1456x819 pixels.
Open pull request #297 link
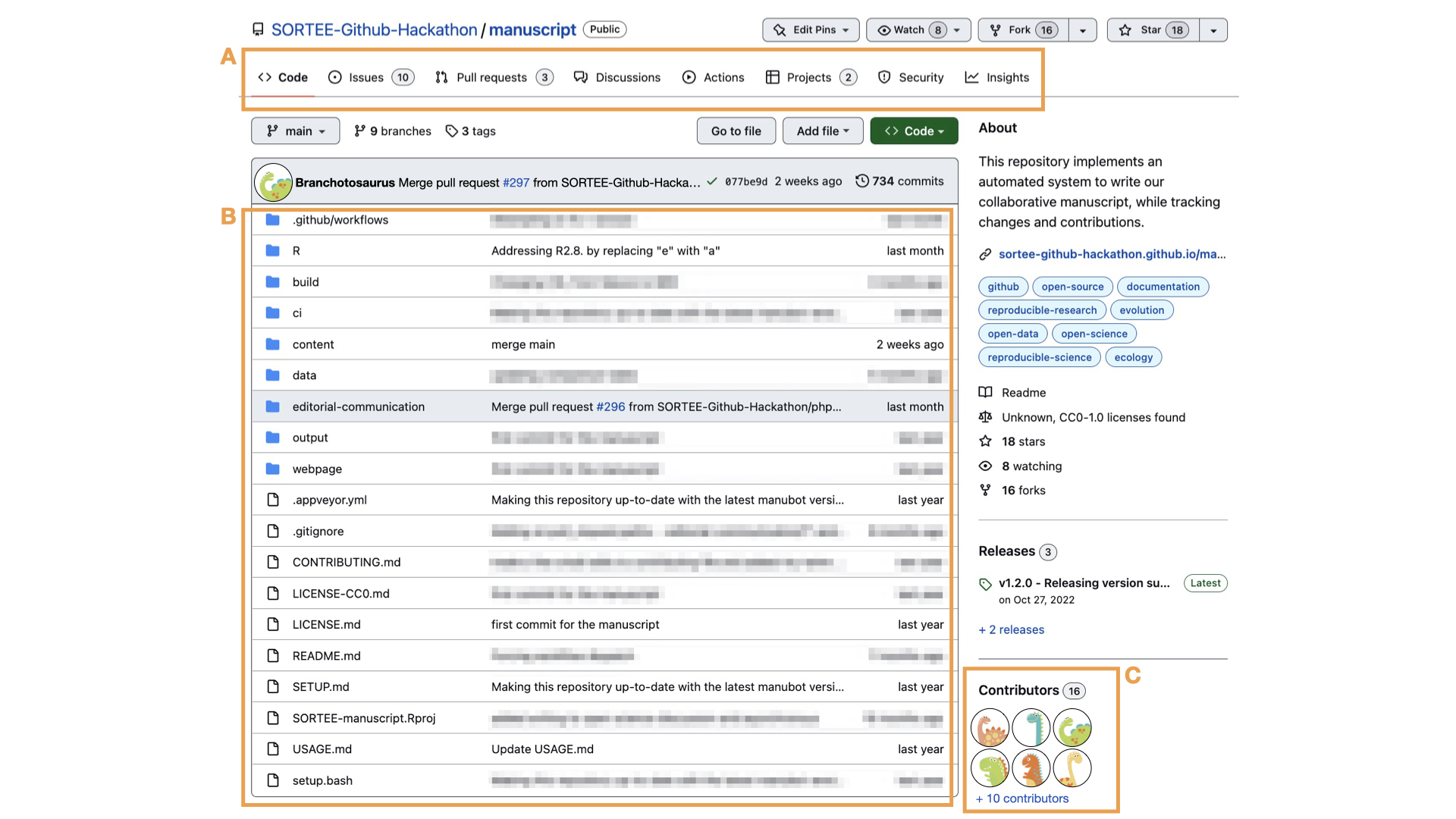(x=516, y=183)
